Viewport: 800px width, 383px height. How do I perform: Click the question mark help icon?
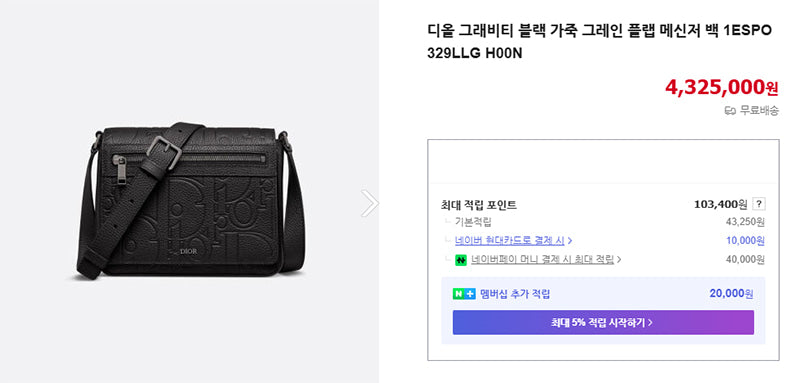[x=759, y=205]
